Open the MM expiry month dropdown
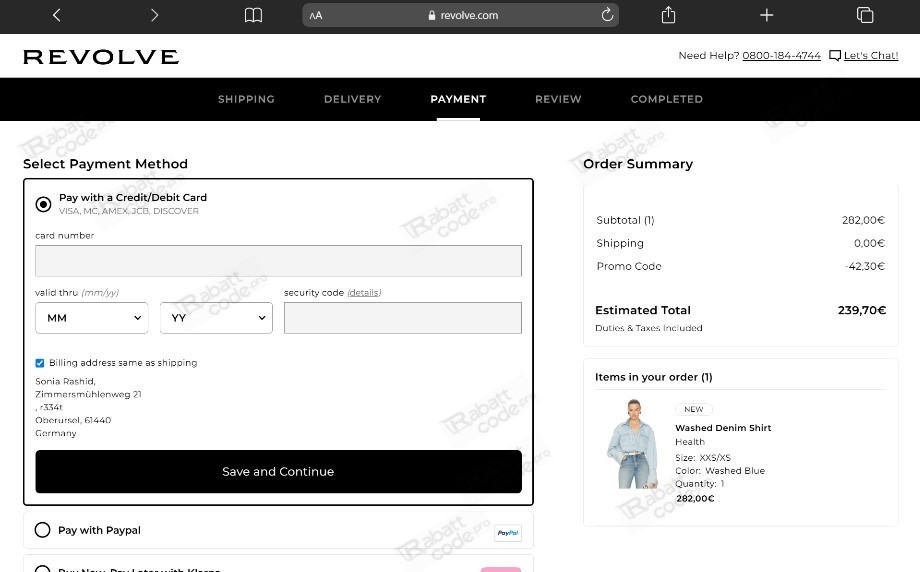 (92, 318)
